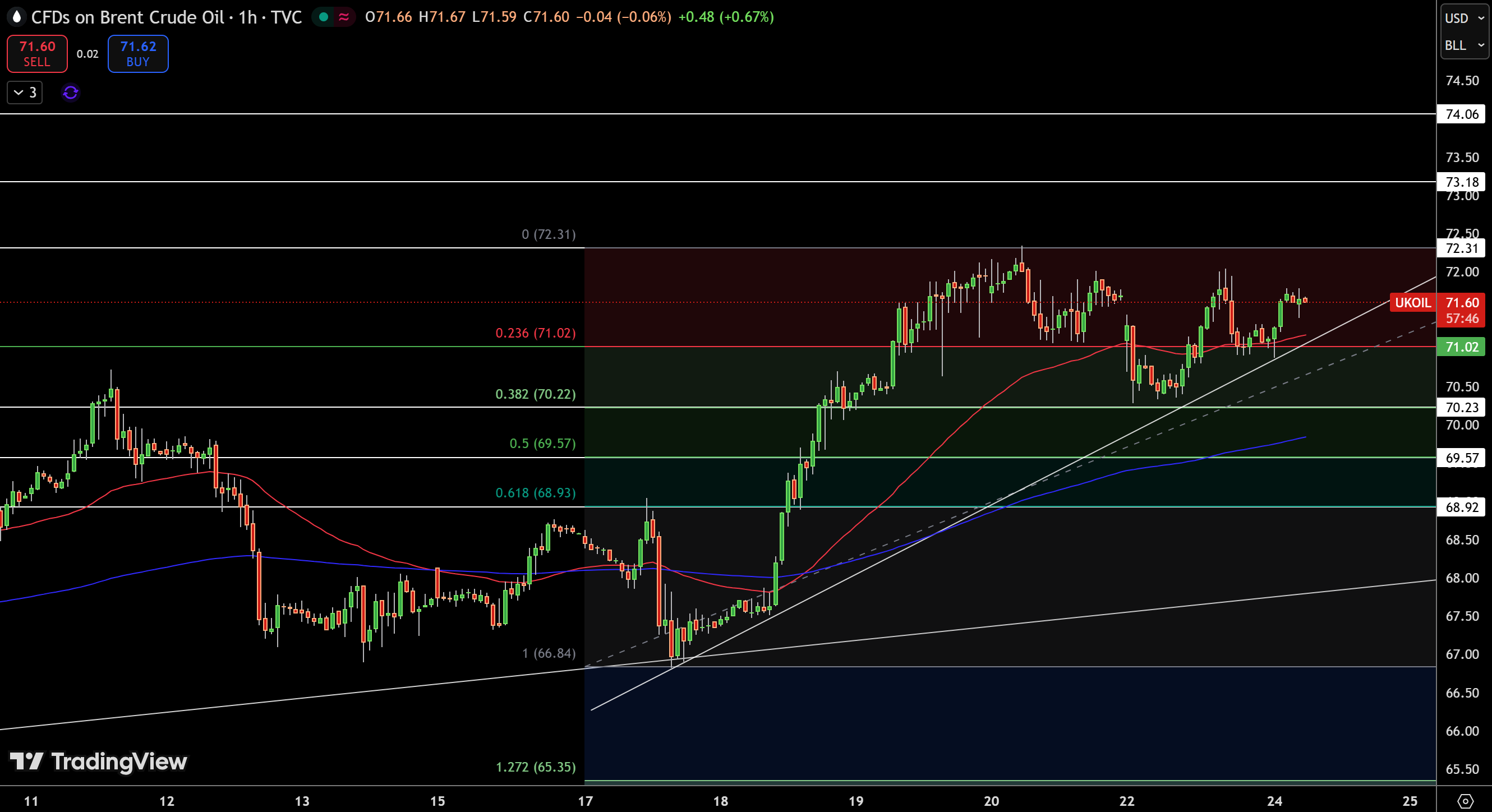The image size is (1492, 812).
Task: Click the purple circular arrows sync icon
Action: (71, 93)
